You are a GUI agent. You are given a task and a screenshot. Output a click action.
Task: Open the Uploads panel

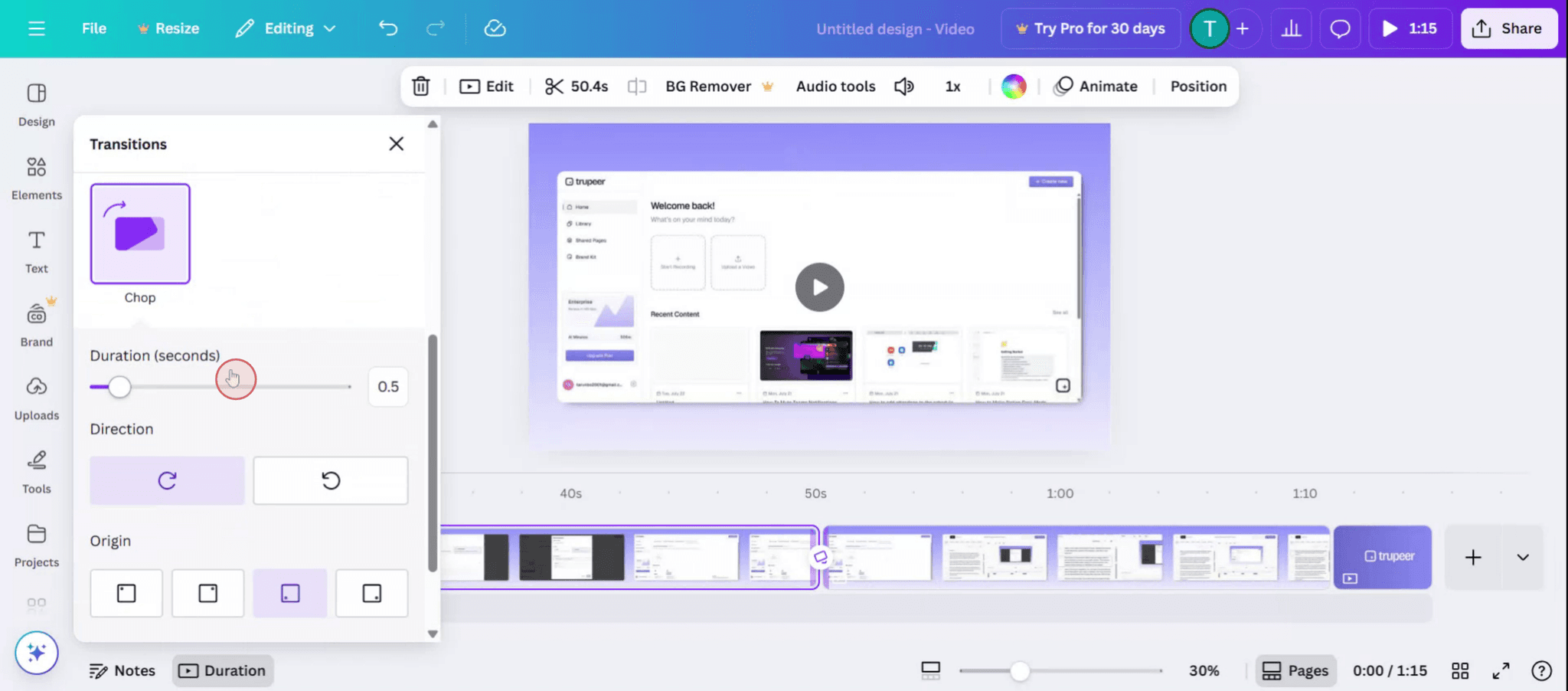(x=35, y=397)
